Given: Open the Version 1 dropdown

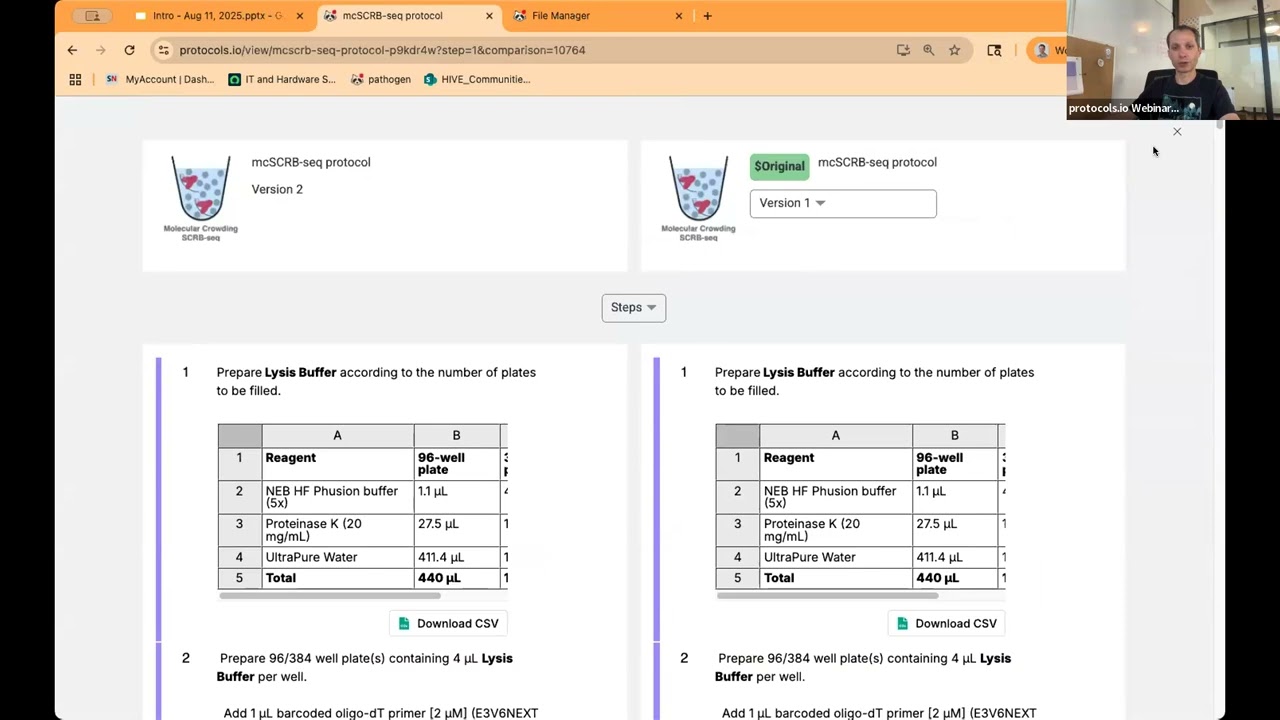Looking at the screenshot, I should coord(843,203).
